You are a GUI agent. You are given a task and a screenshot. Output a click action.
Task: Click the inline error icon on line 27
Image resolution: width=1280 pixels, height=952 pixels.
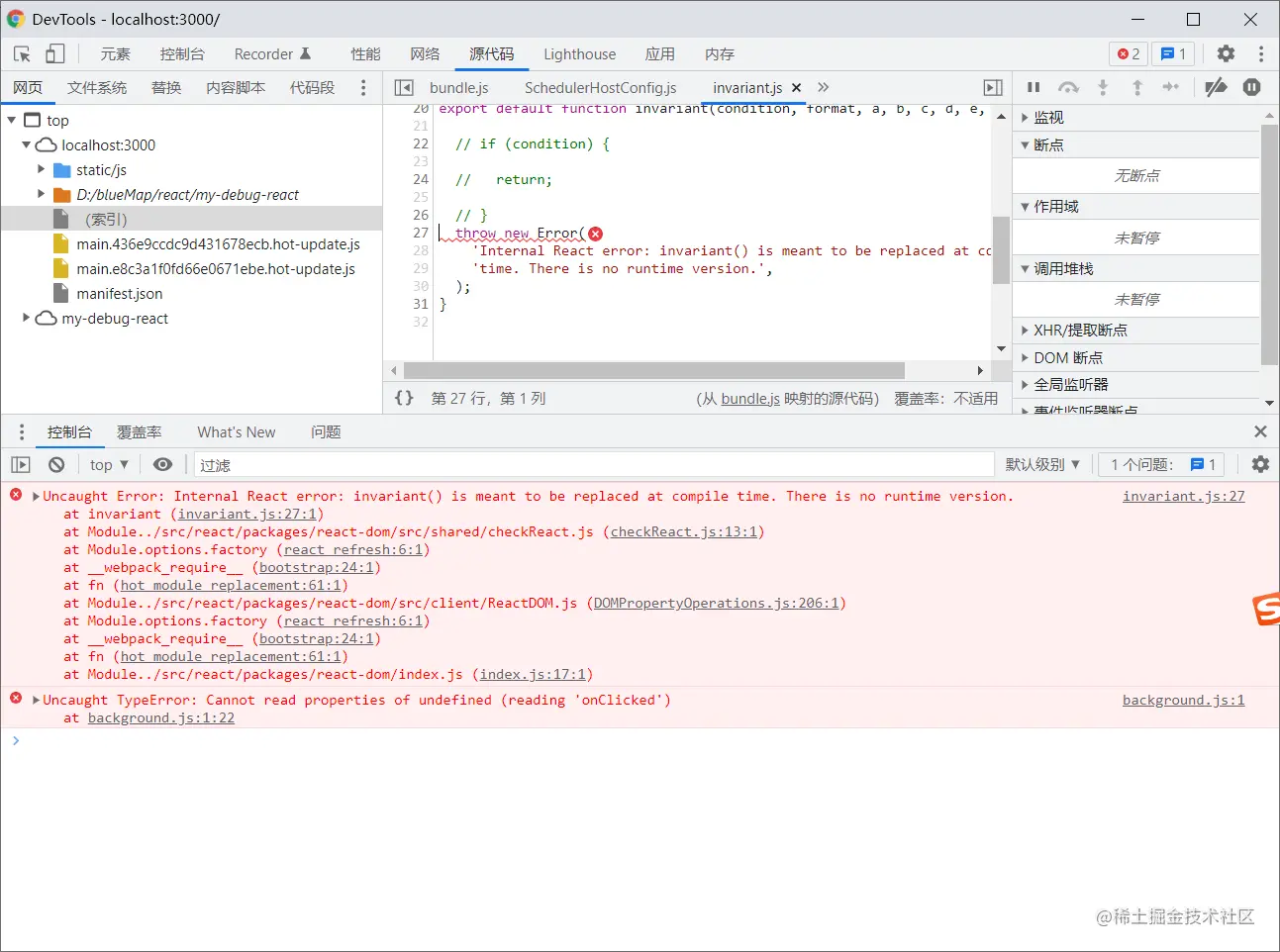coord(595,234)
